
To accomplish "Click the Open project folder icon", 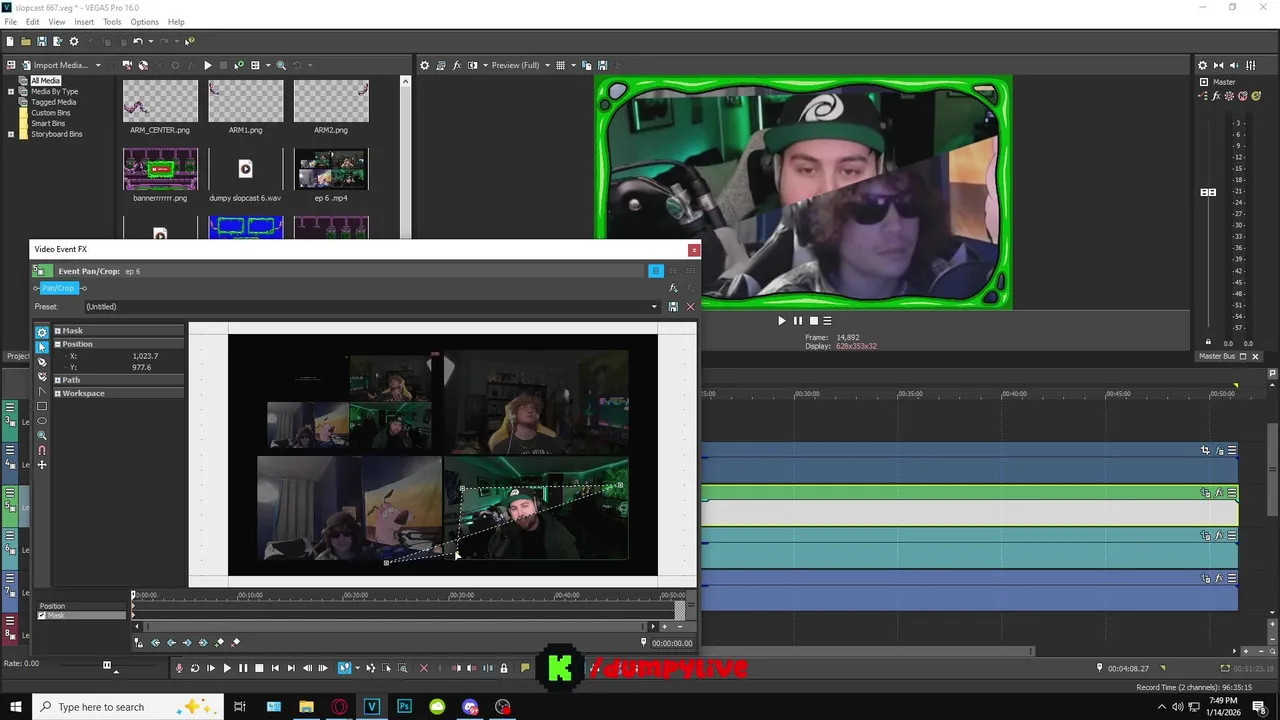I will click(26, 41).
